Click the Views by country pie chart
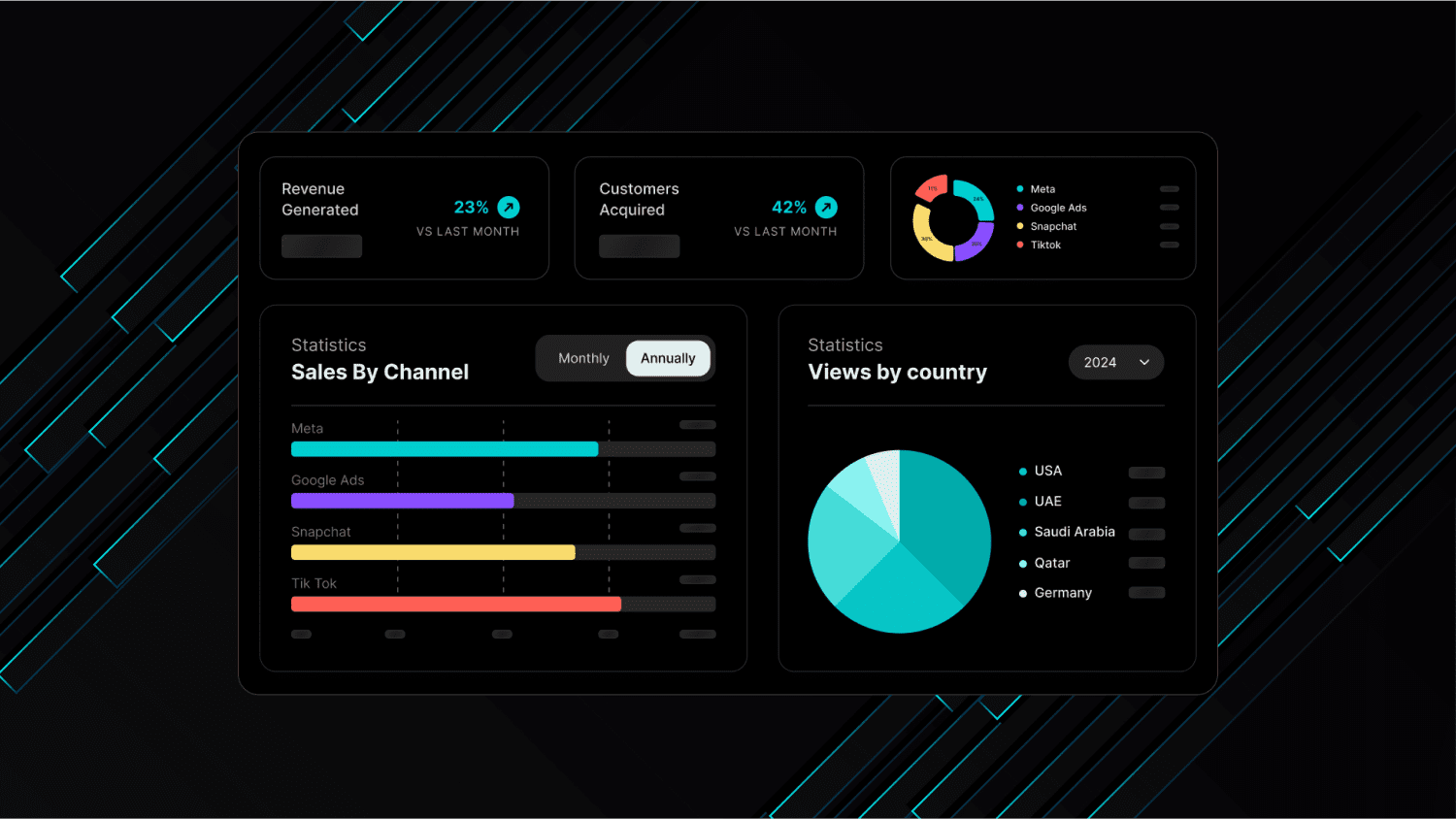The image size is (1456, 819). click(x=899, y=541)
